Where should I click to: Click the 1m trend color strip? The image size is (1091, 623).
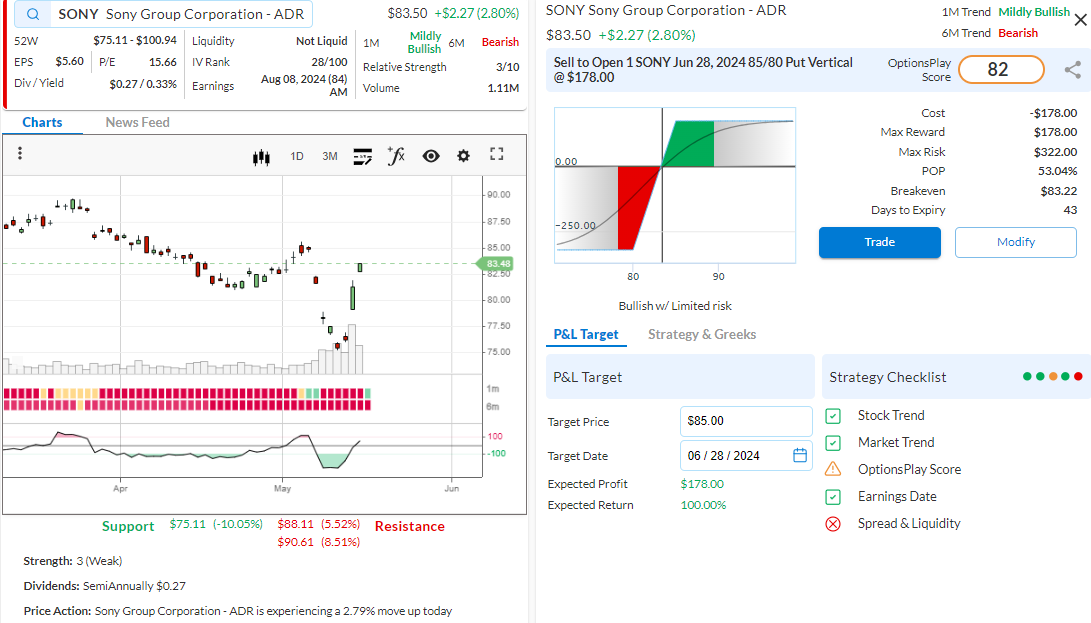(x=187, y=393)
